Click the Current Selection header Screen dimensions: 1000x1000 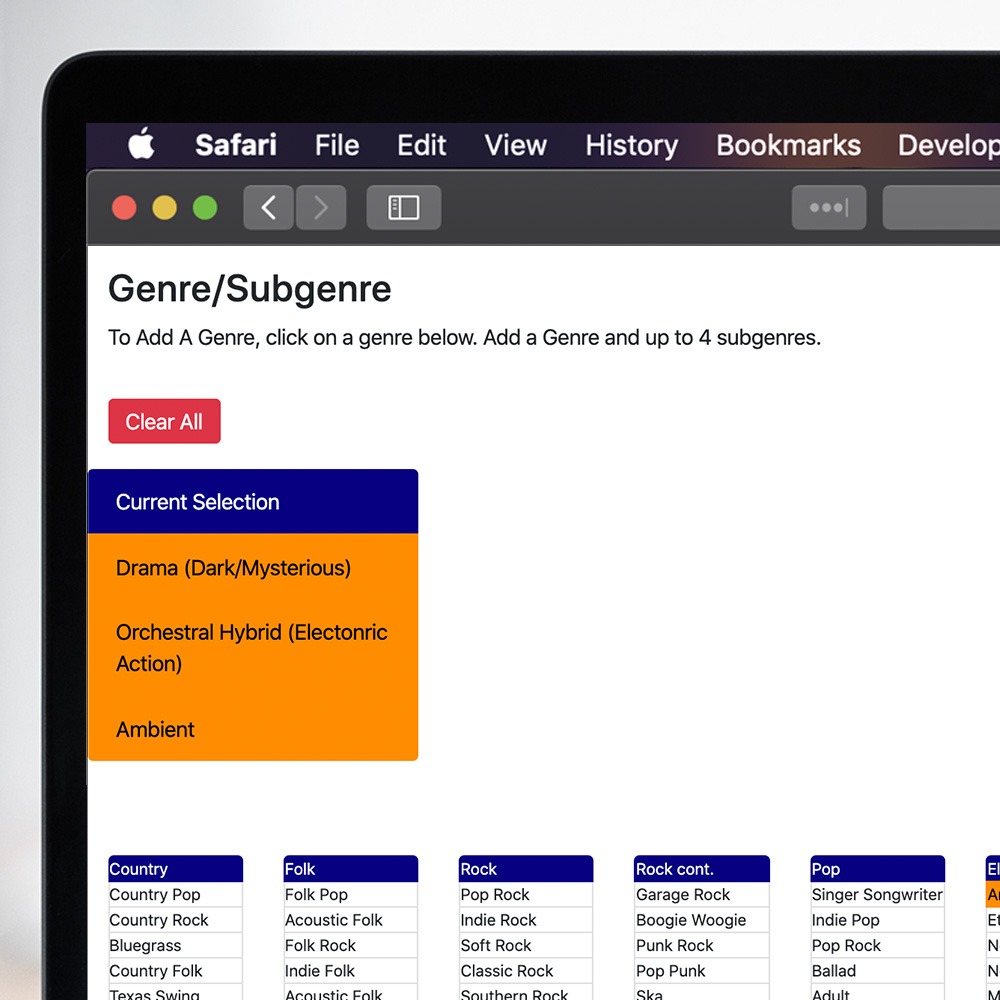point(253,501)
